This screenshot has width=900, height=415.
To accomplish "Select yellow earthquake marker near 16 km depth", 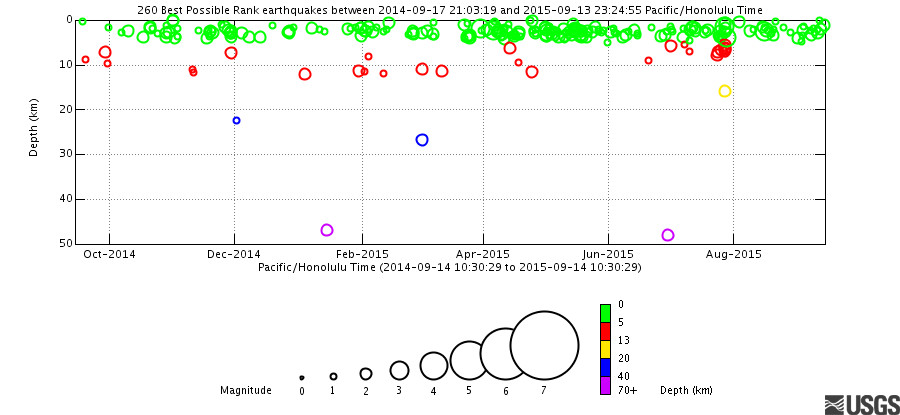I will tap(725, 91).
